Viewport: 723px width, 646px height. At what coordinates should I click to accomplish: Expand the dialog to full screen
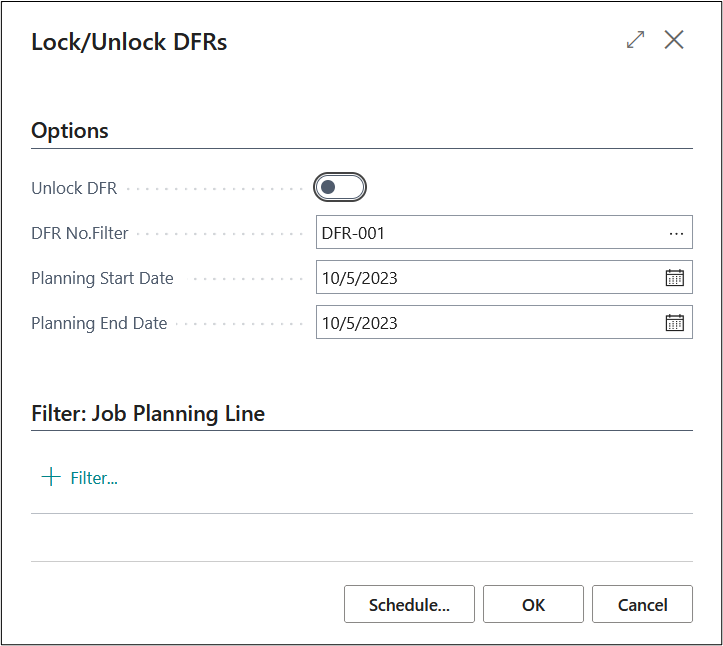(635, 40)
